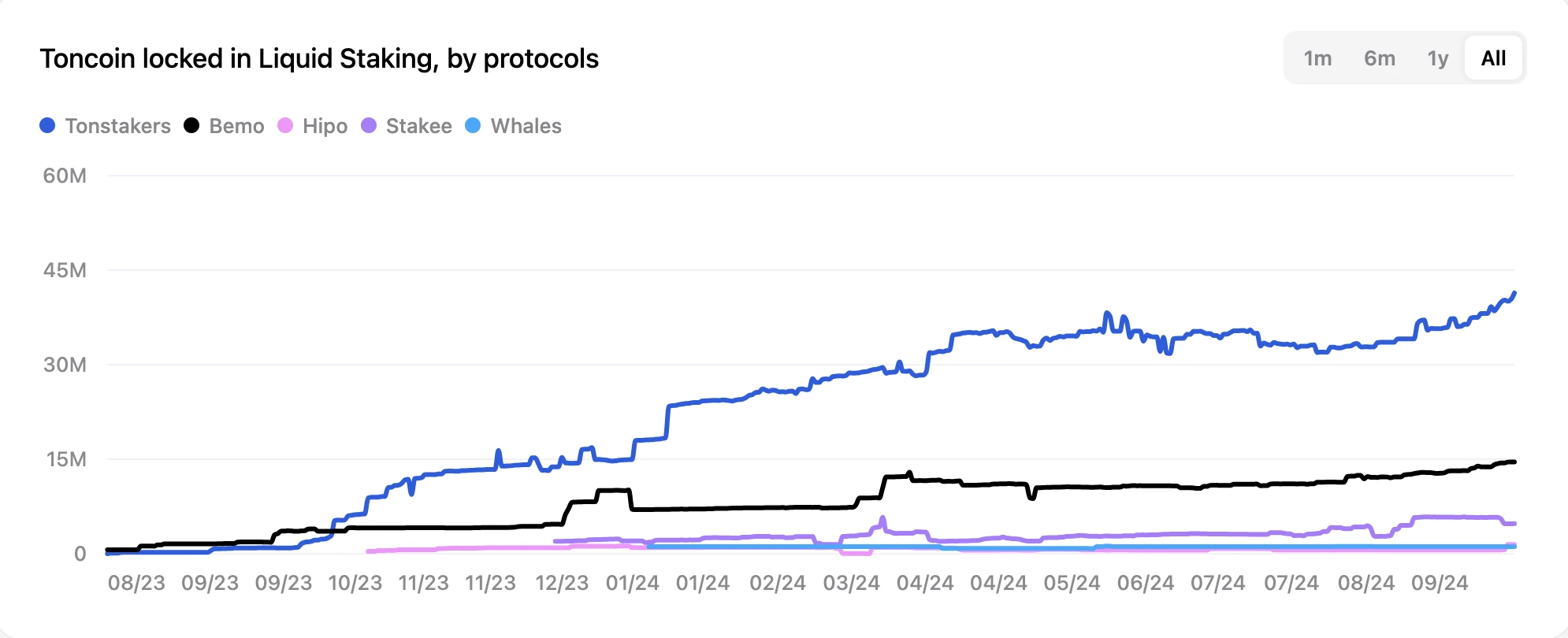Select the 1y time range button
The width and height of the screenshot is (1568, 638).
(x=1439, y=57)
